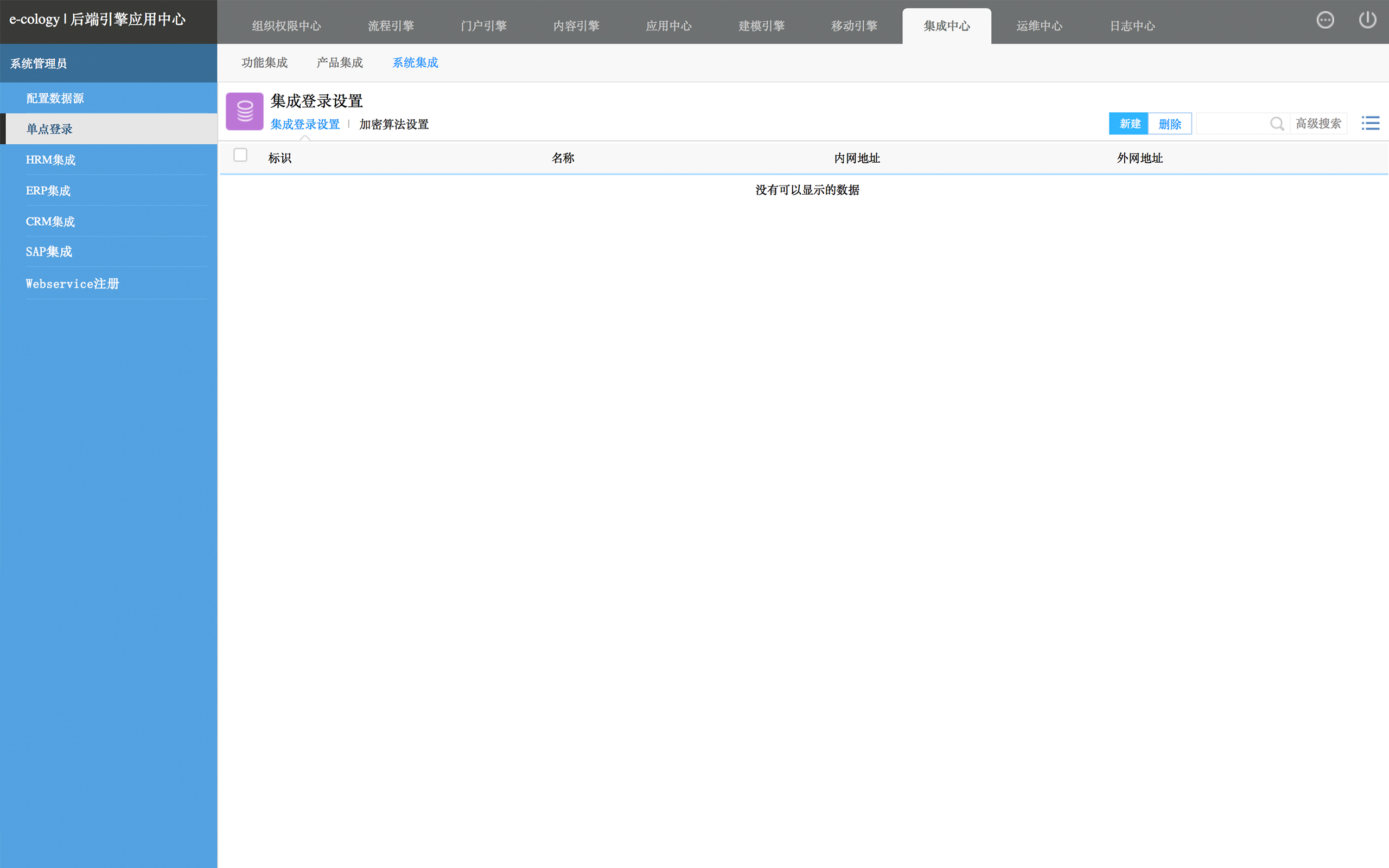The height and width of the screenshot is (868, 1389).
Task: Sort by 内网地址 column header
Action: point(856,158)
